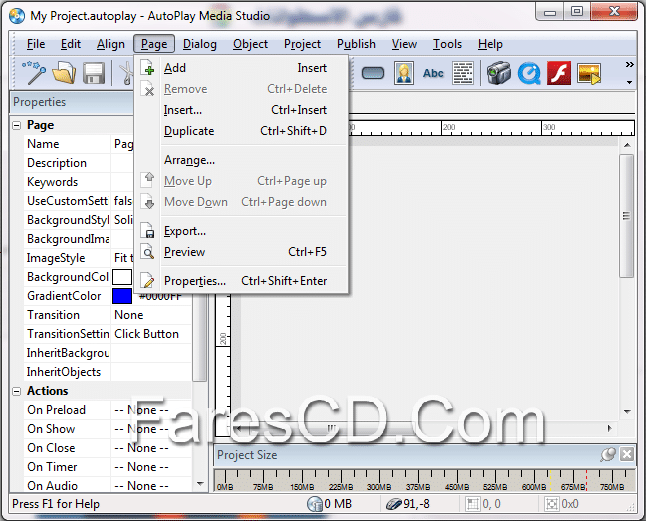Collapse the Page property category
Viewport: 646px width, 521px height.
coord(16,125)
